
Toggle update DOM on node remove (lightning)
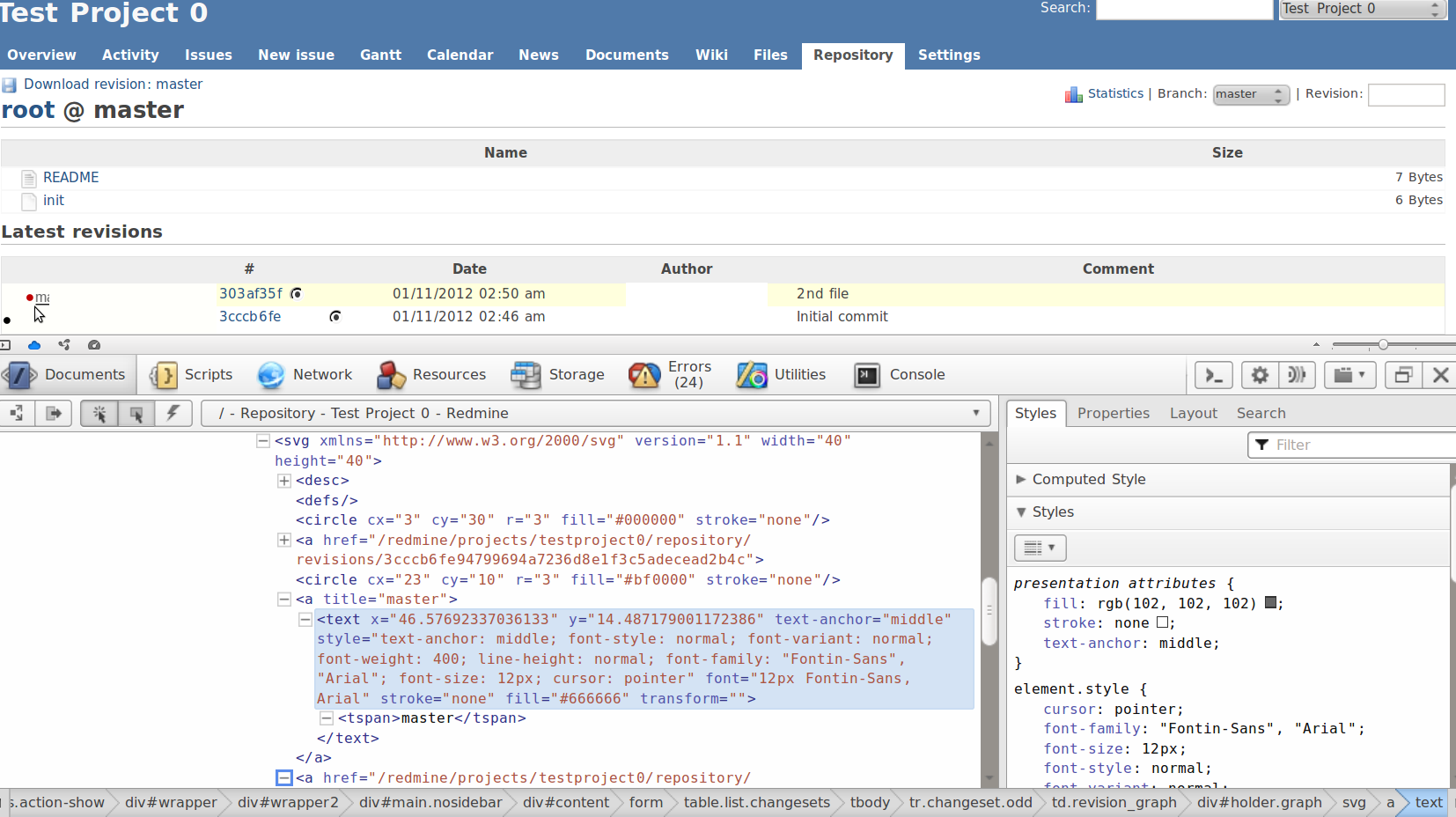click(173, 413)
